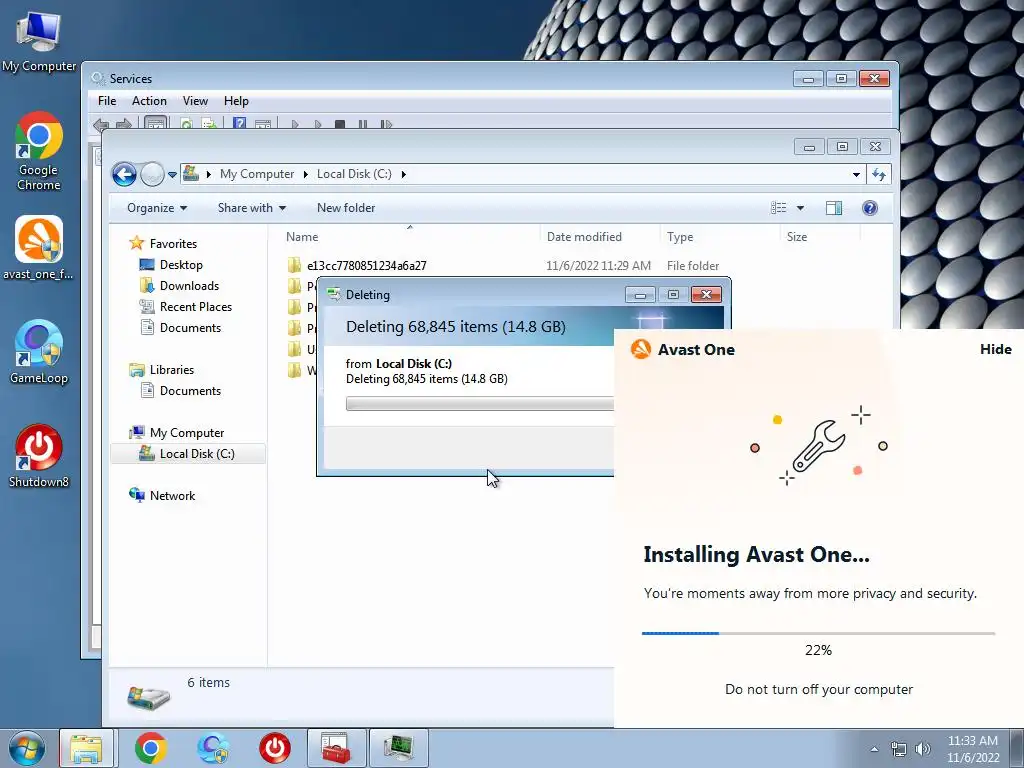
Task: Sort by the Size column header
Action: click(x=797, y=237)
